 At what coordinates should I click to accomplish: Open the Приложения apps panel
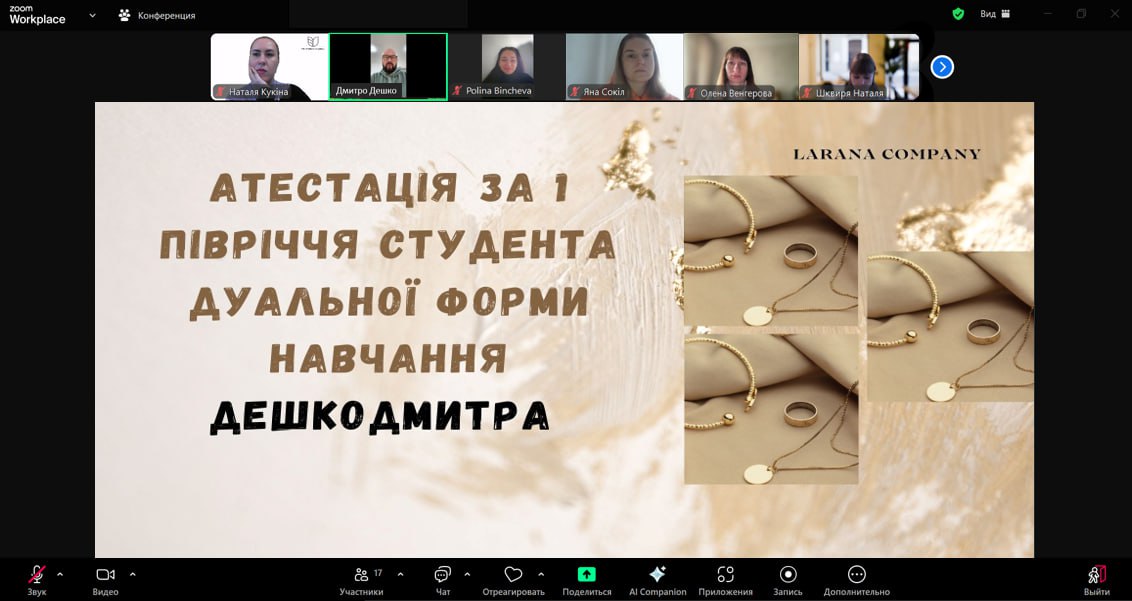click(x=726, y=580)
